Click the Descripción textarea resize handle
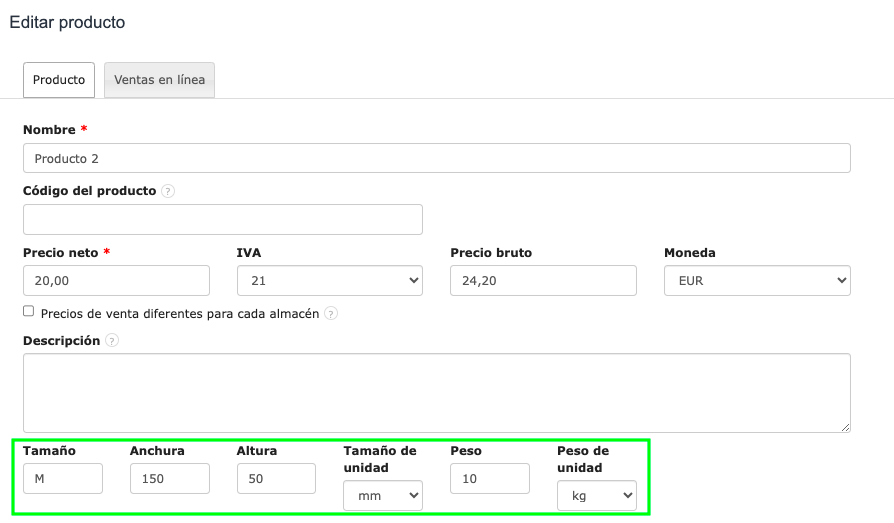The image size is (894, 523). [x=845, y=427]
